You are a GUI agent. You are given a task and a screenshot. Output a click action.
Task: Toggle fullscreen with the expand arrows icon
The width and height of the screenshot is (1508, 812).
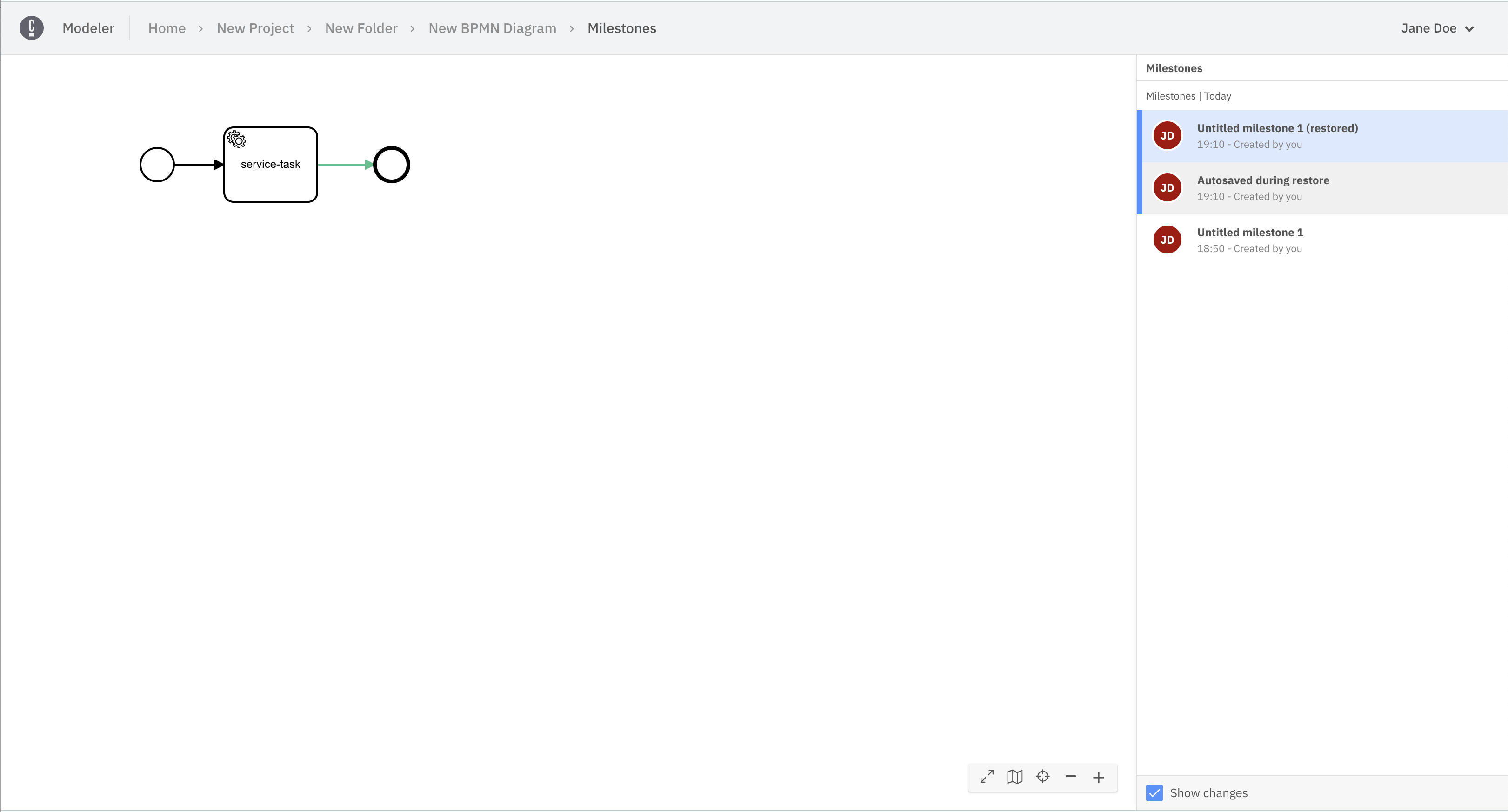(987, 777)
